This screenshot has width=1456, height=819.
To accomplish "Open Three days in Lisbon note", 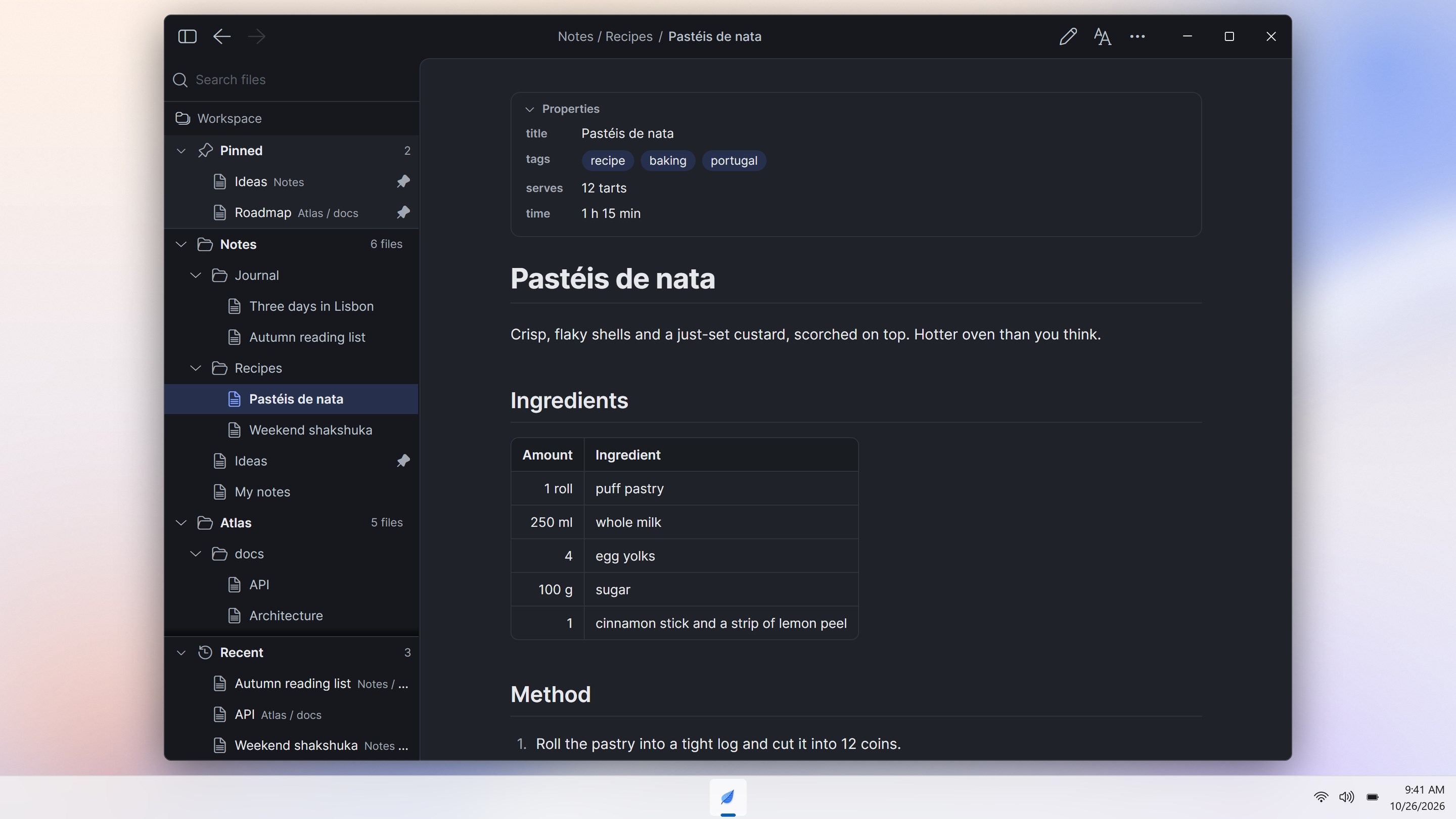I will coord(292,306).
